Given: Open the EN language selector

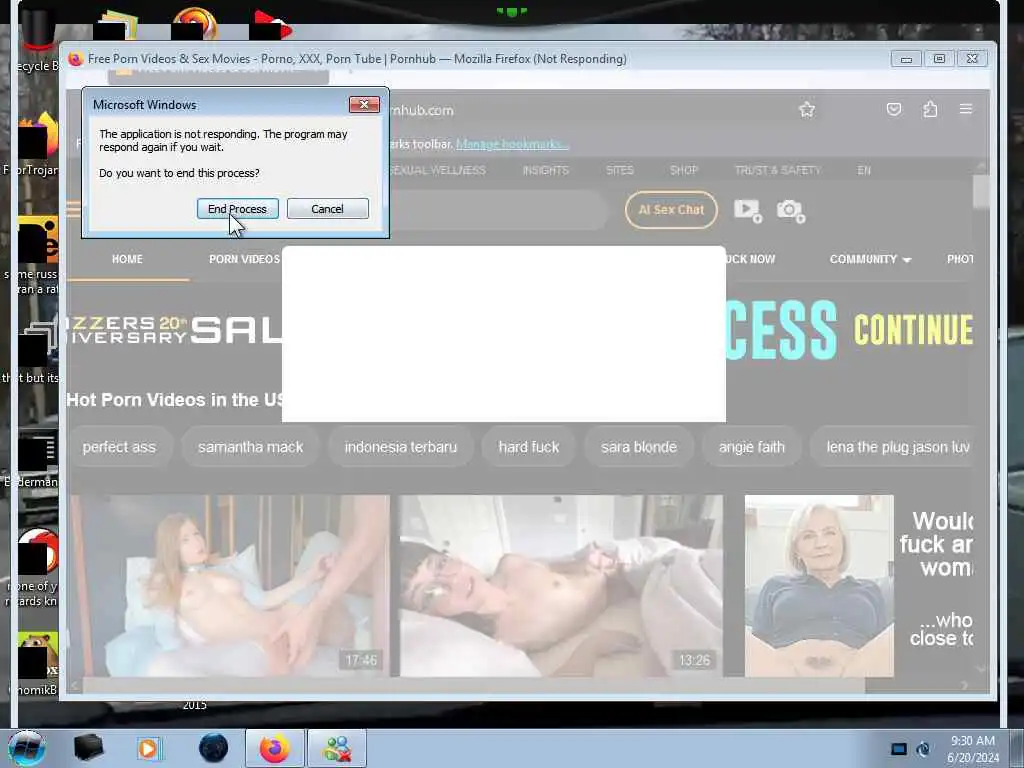Looking at the screenshot, I should pos(864,170).
